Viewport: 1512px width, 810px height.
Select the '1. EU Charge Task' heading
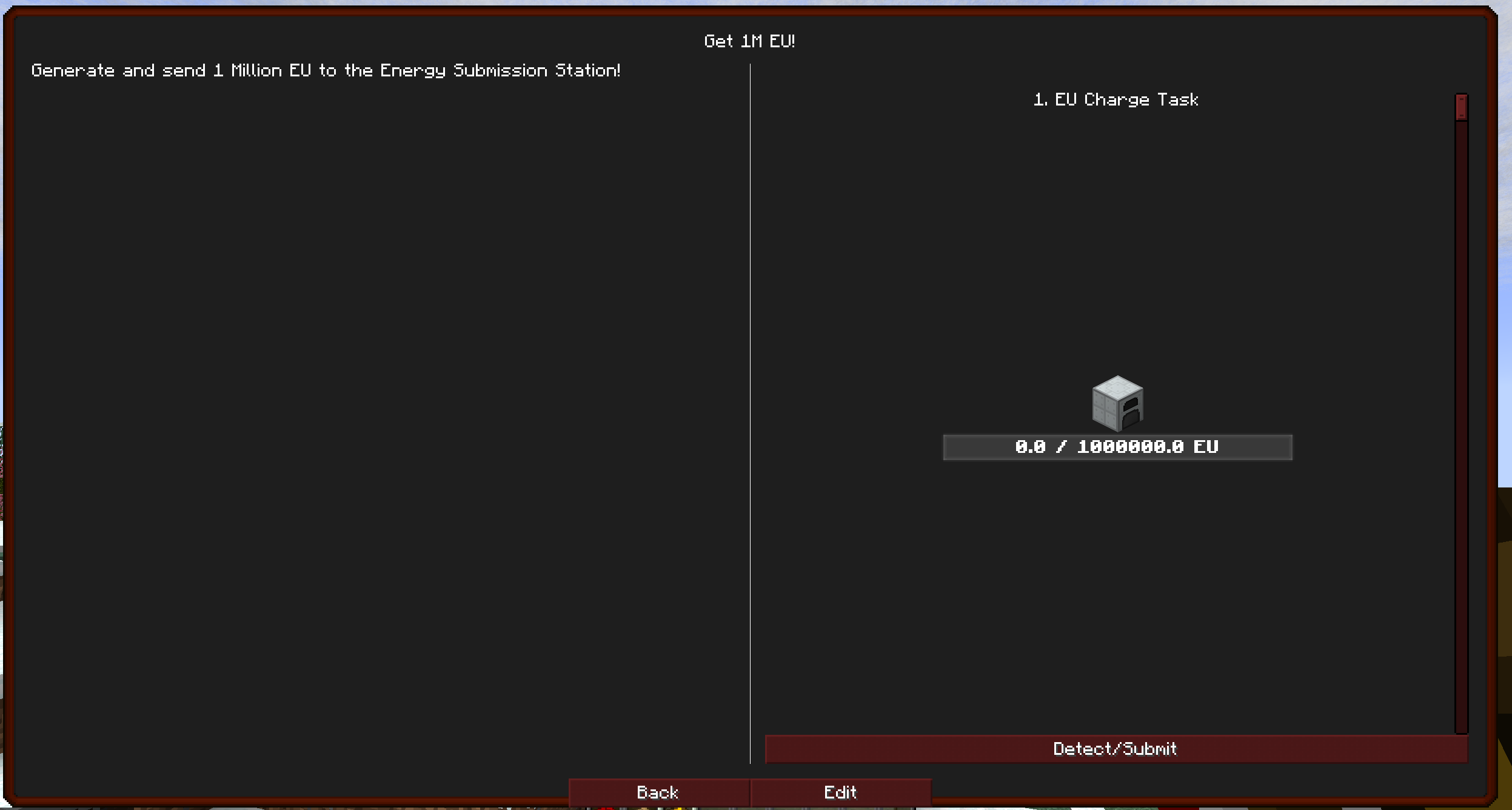[x=1116, y=99]
